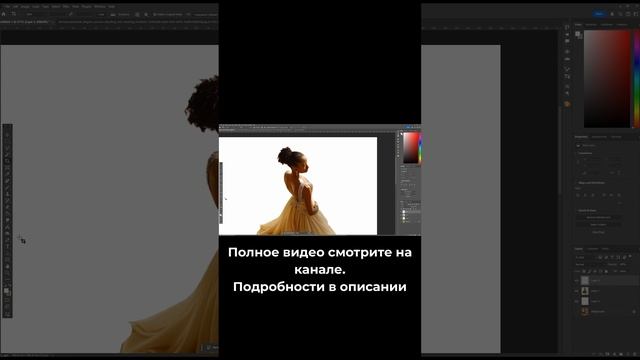The height and width of the screenshot is (360, 640).
Task: Click the Home icon in the options bar
Action: [x=4, y=14]
